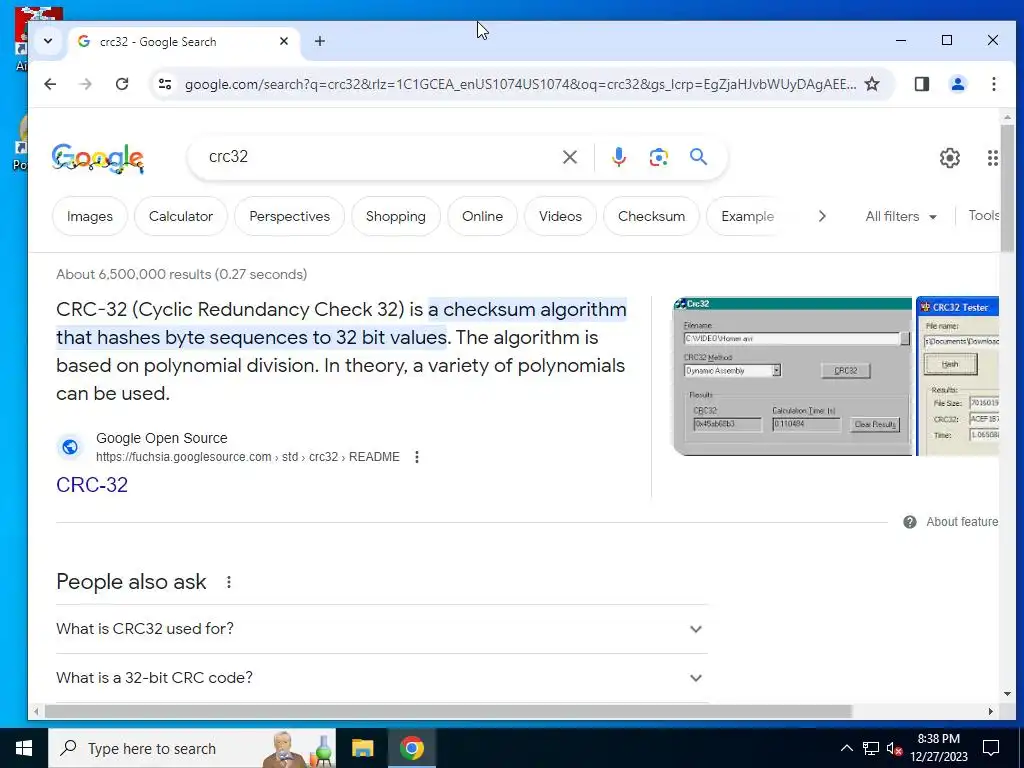Viewport: 1024px width, 768px height.
Task: Select the Checksum filter chip
Action: click(651, 216)
